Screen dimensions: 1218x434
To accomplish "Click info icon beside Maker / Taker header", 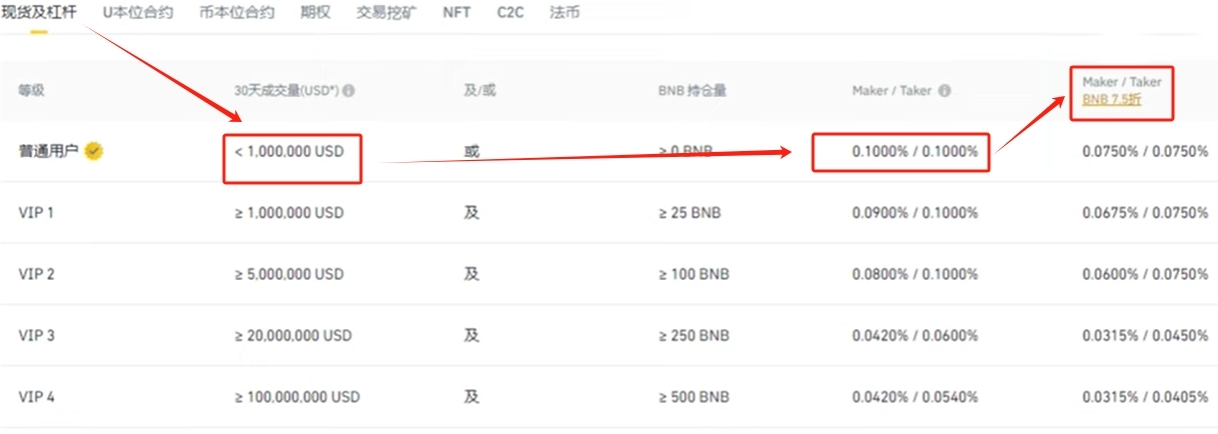I will (944, 91).
